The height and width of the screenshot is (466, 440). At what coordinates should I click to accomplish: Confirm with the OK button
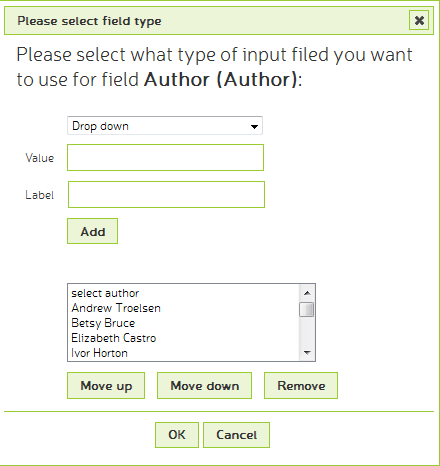pyautogui.click(x=177, y=435)
